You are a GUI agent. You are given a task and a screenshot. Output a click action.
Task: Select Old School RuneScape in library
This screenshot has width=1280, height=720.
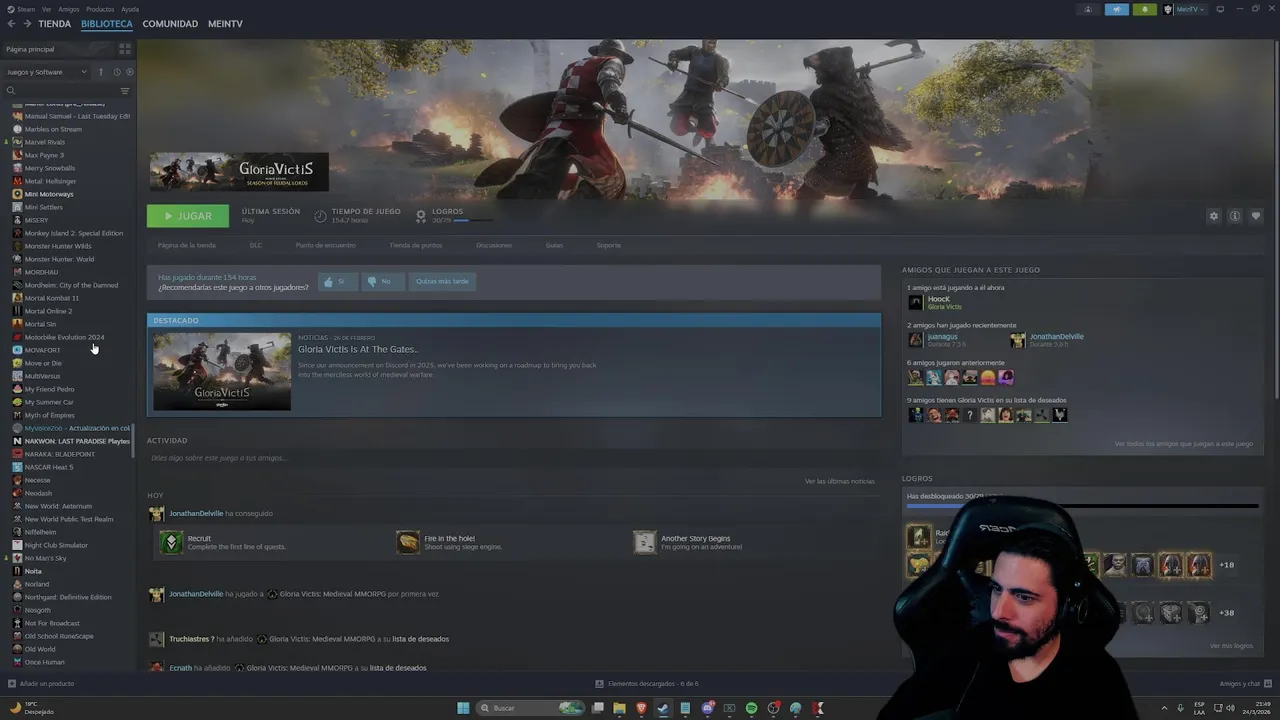pos(59,636)
